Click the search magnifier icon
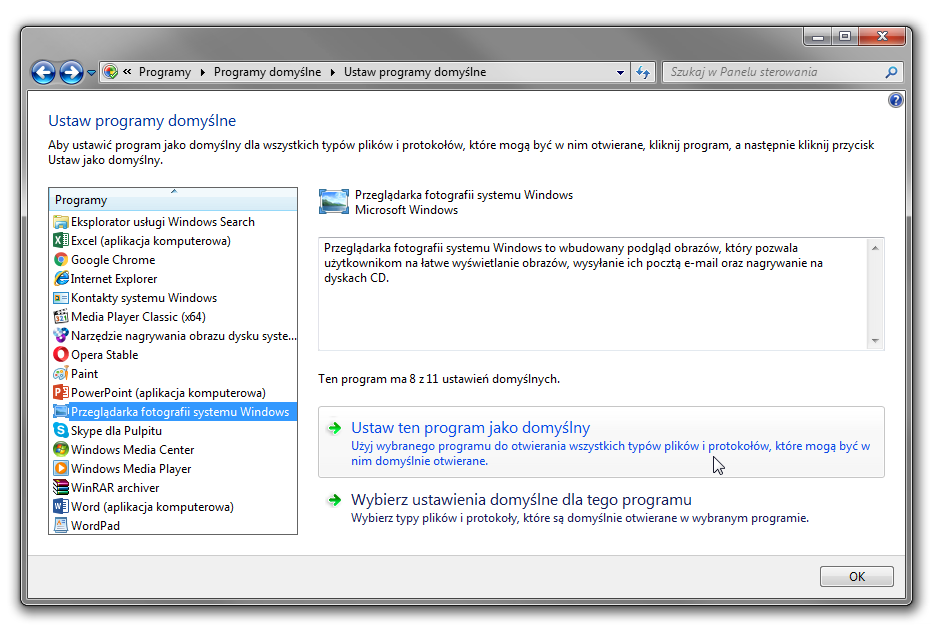Viewport: 943px width, 631px height. click(891, 72)
